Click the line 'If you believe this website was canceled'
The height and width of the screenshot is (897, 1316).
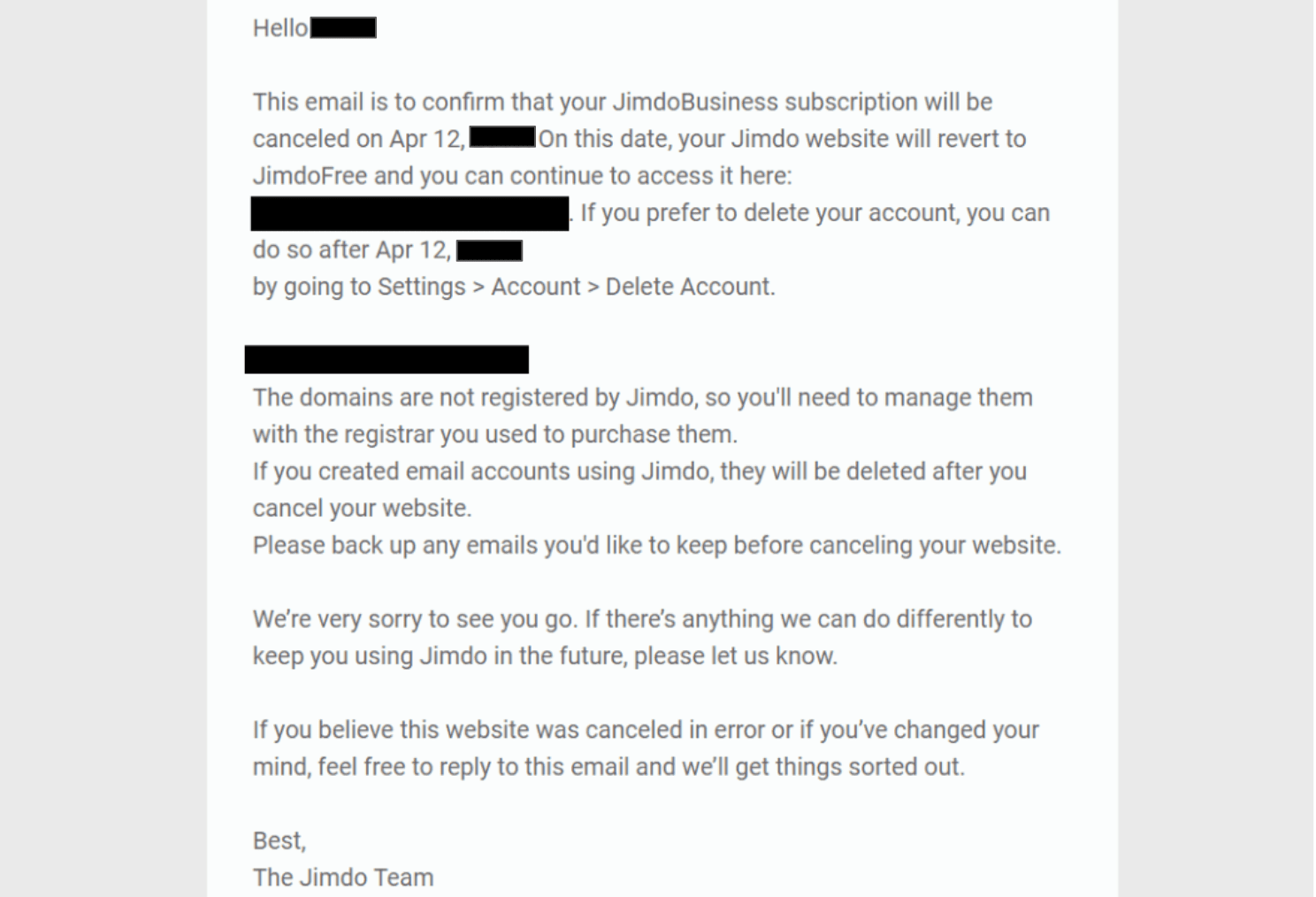click(x=646, y=730)
